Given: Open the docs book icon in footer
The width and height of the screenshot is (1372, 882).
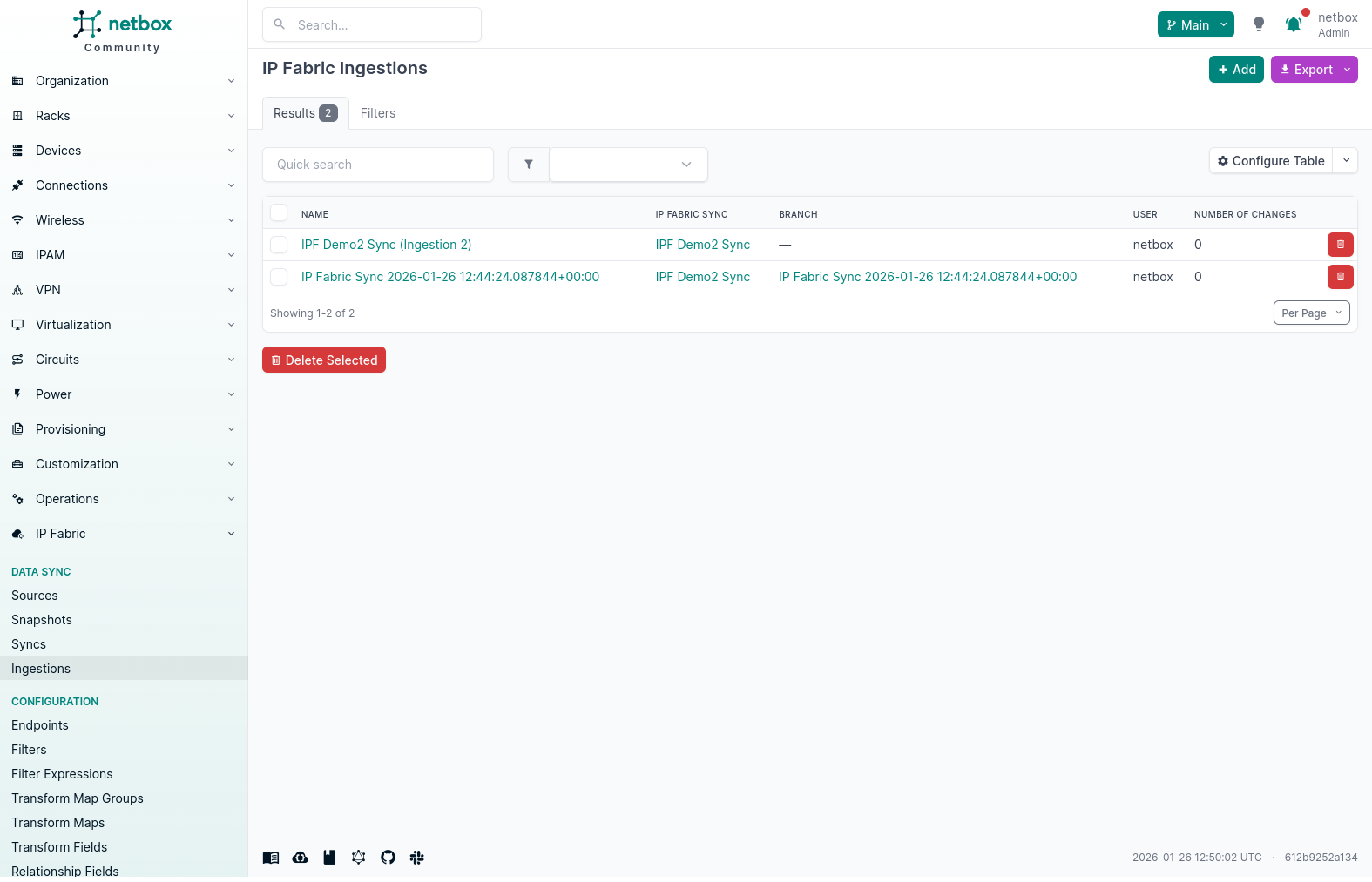Looking at the screenshot, I should 271,858.
